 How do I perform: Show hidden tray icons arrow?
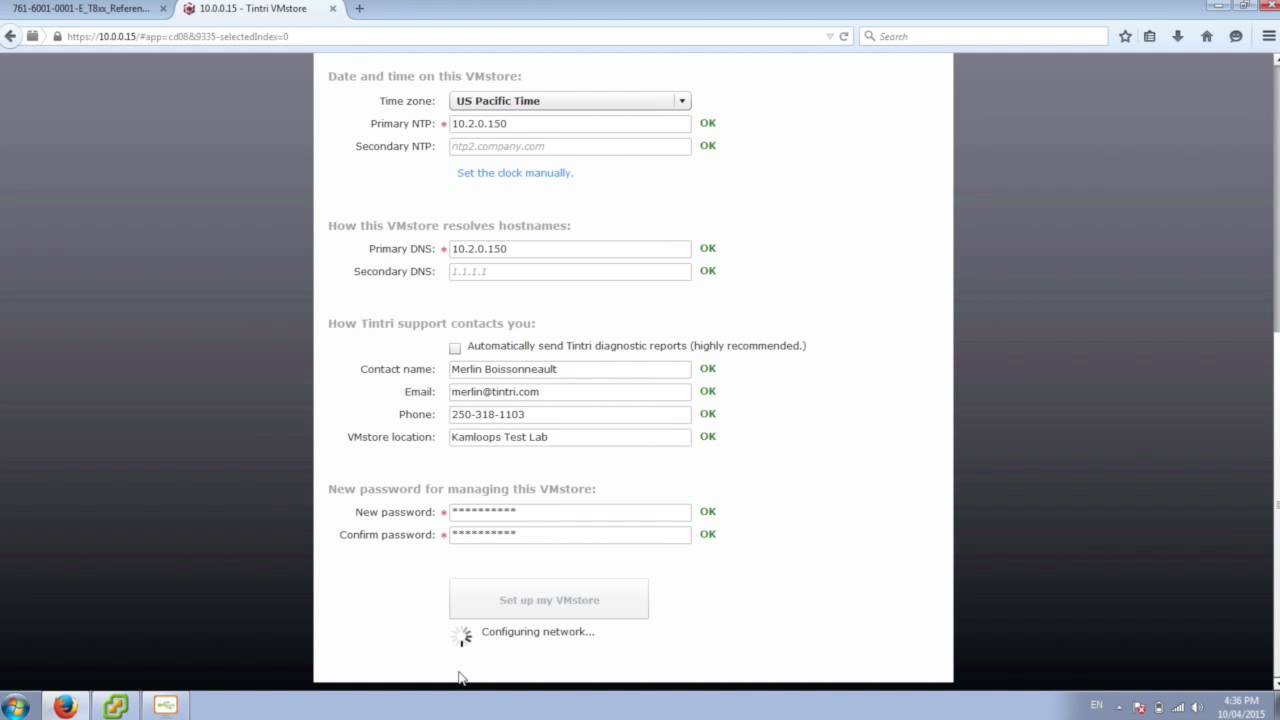click(1119, 707)
